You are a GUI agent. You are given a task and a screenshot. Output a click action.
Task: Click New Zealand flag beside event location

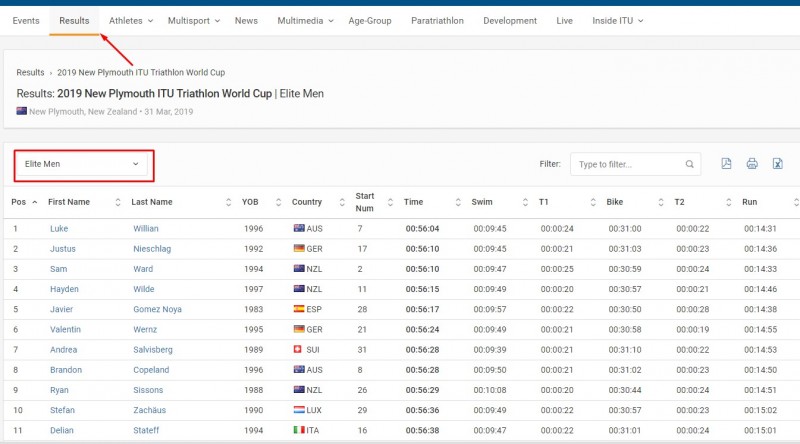pyautogui.click(x=21, y=111)
